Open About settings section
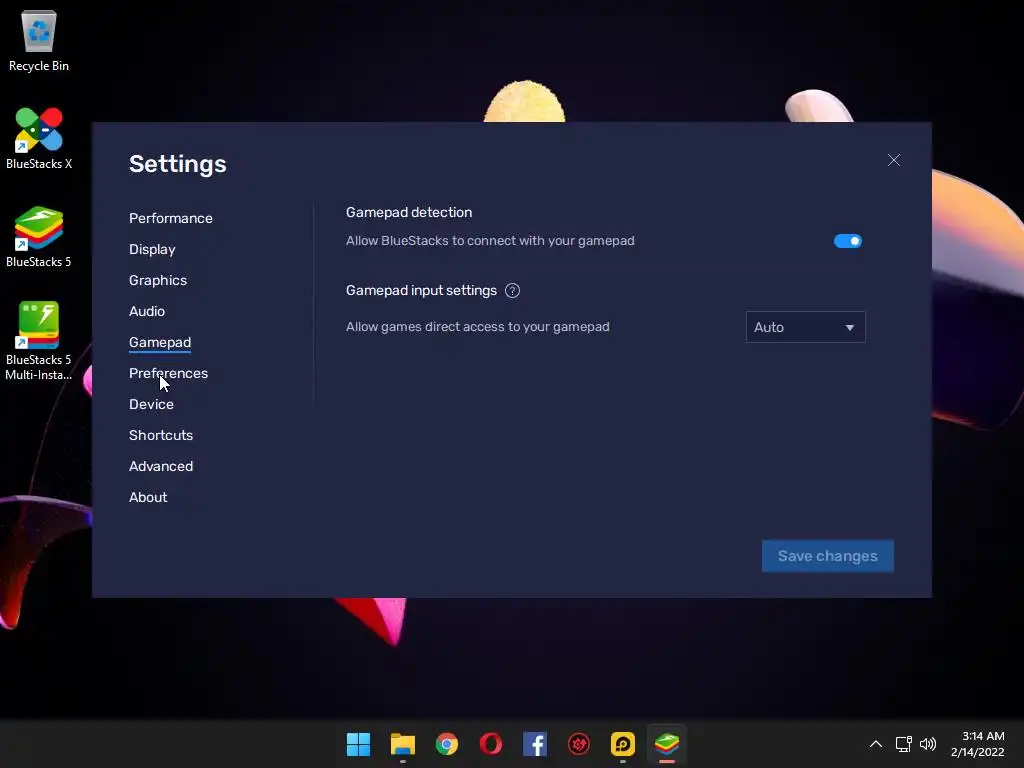 148,498
